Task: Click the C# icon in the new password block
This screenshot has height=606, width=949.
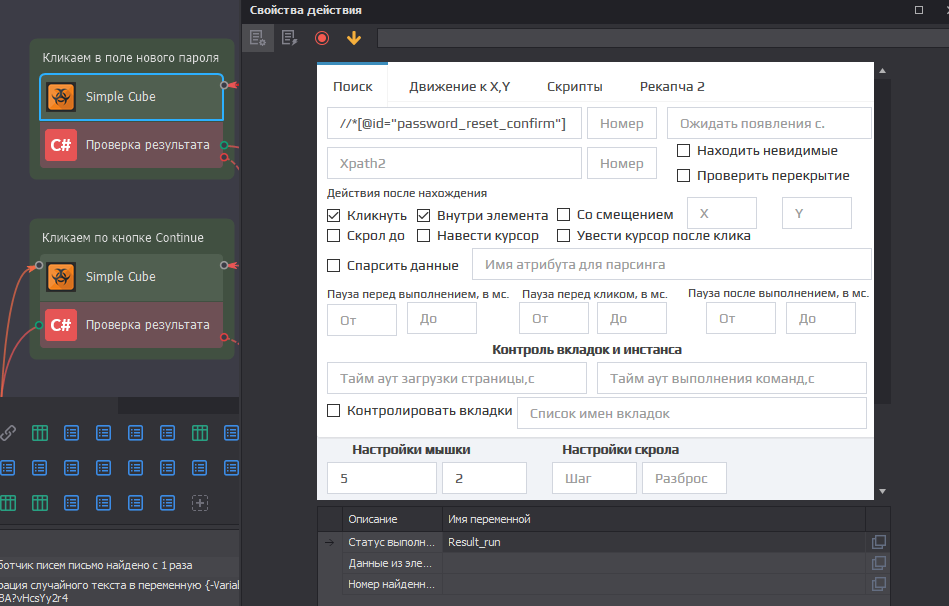Action: pyautogui.click(x=62, y=145)
